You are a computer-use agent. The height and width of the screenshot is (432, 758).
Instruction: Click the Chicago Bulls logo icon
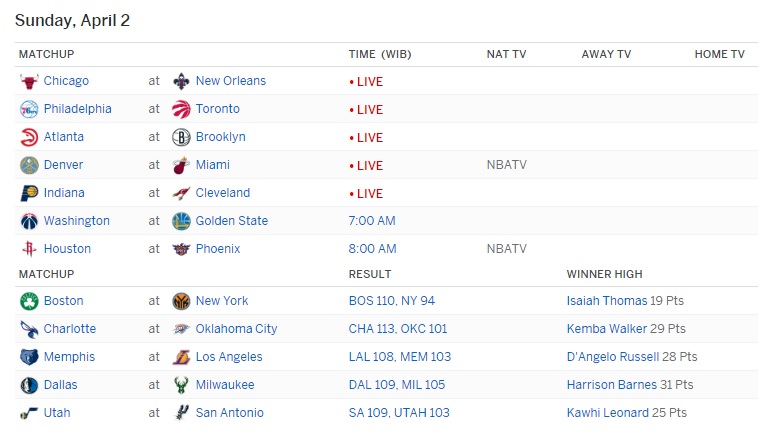pyautogui.click(x=29, y=81)
